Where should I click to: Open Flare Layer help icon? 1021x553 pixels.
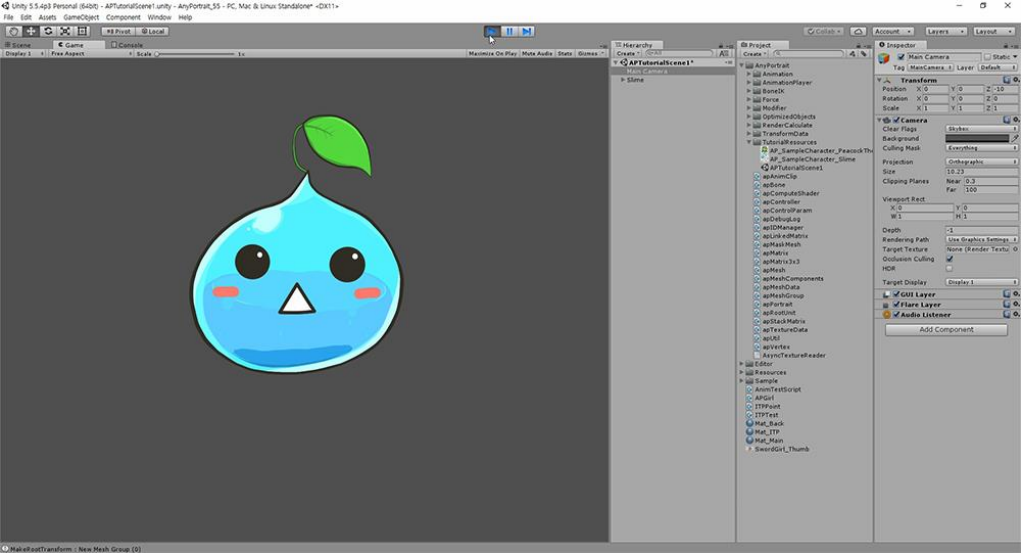(1007, 304)
